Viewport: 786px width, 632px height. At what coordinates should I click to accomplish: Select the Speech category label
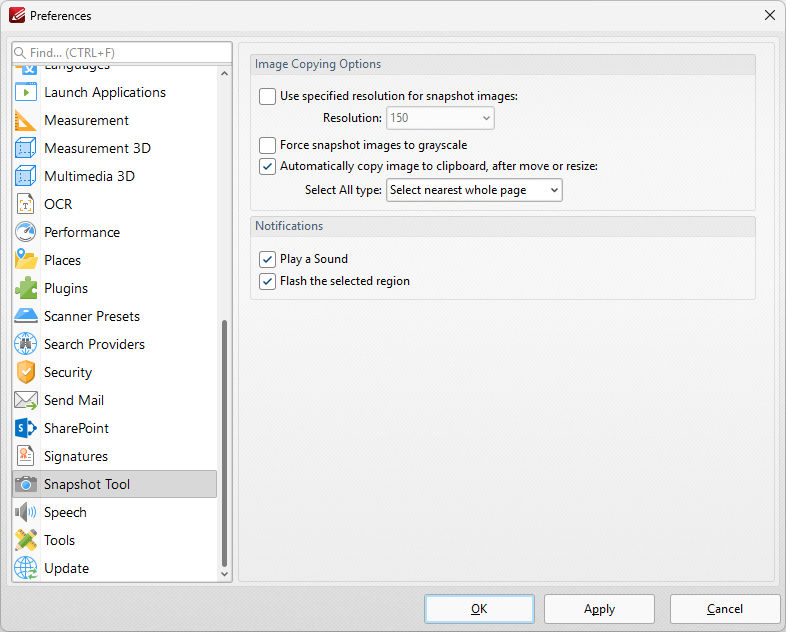coord(65,512)
